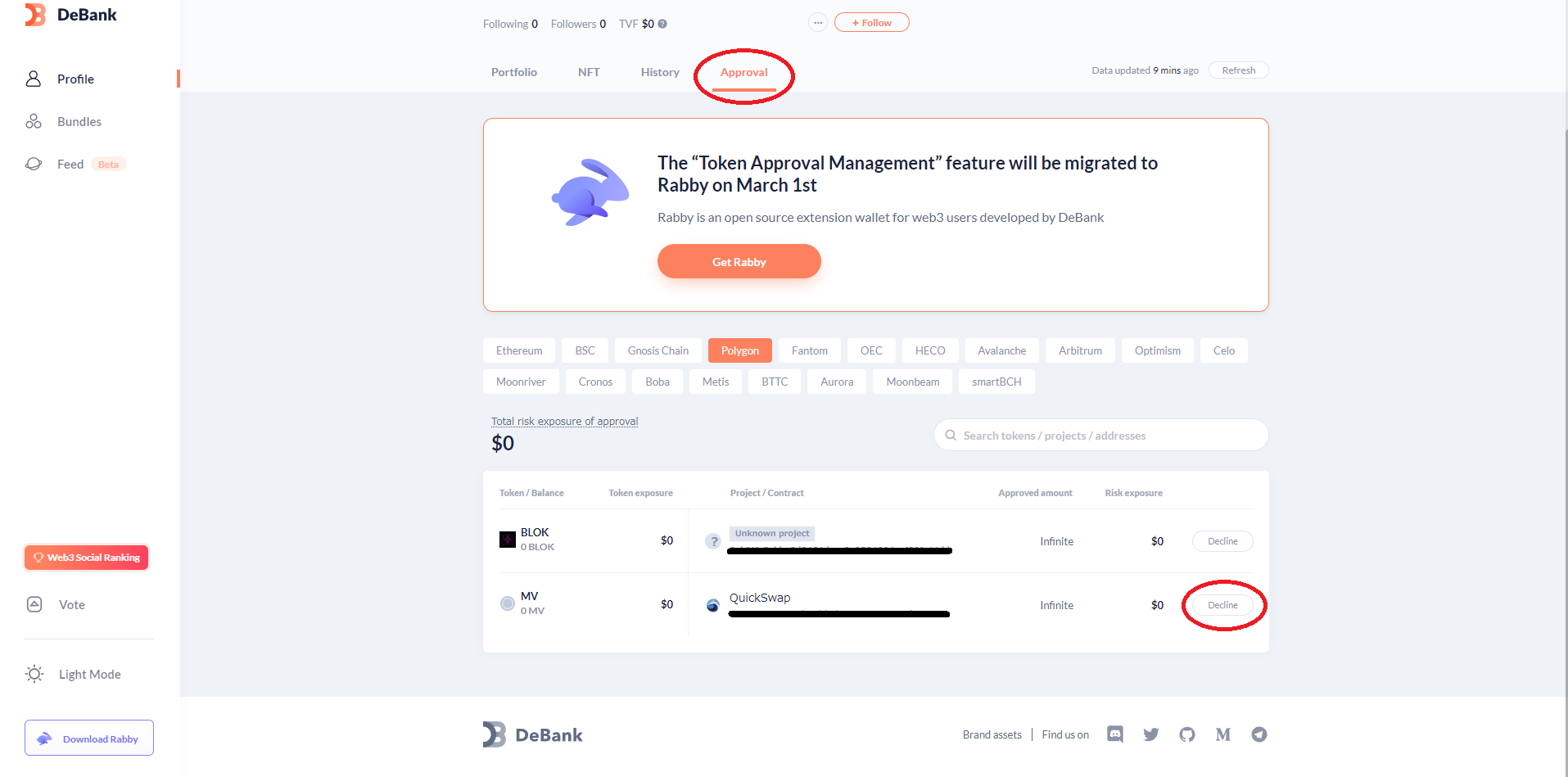1568x777 pixels.
Task: Select the Arbitrum chain filter
Action: 1081,350
